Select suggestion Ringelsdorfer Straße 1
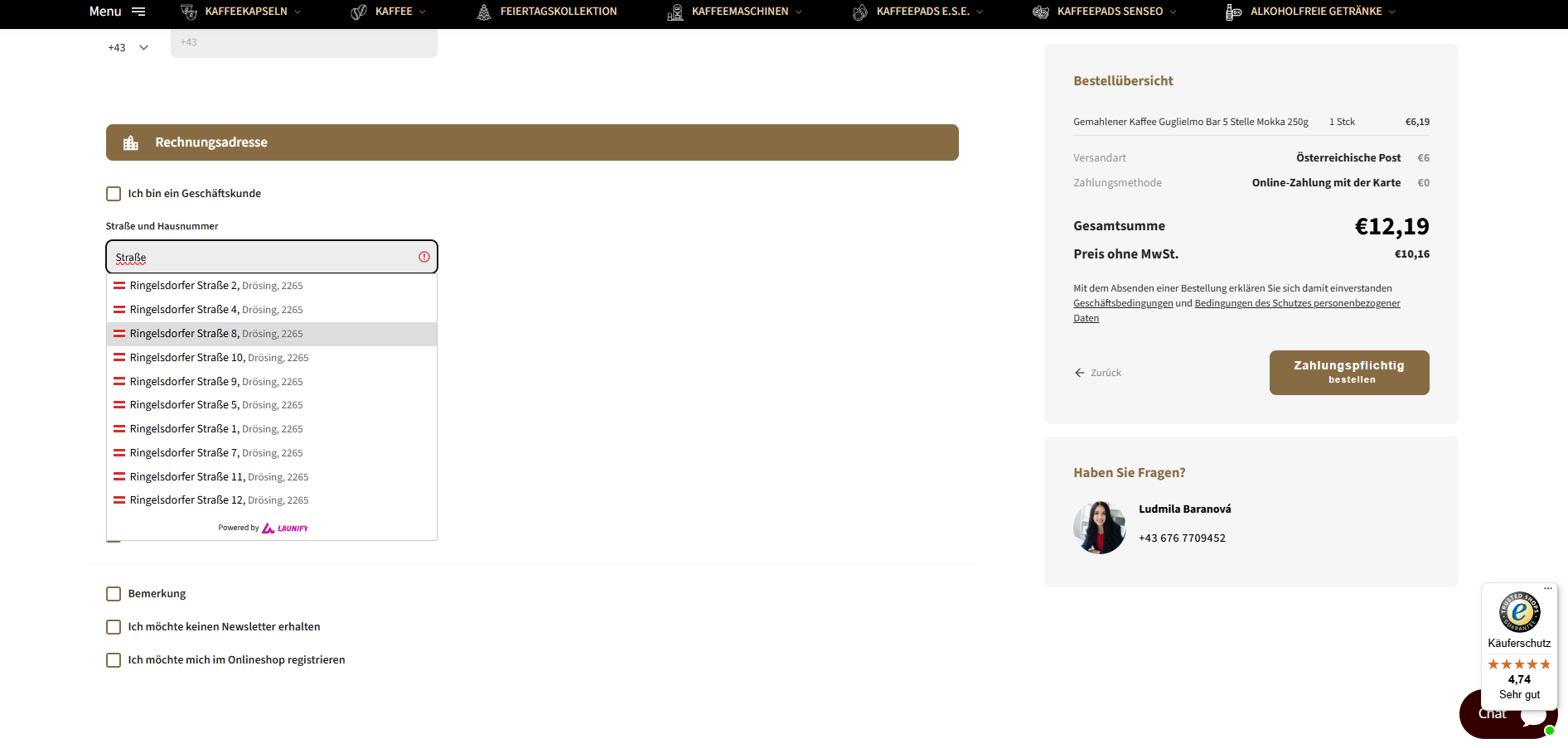1568x748 pixels. pyautogui.click(x=272, y=429)
